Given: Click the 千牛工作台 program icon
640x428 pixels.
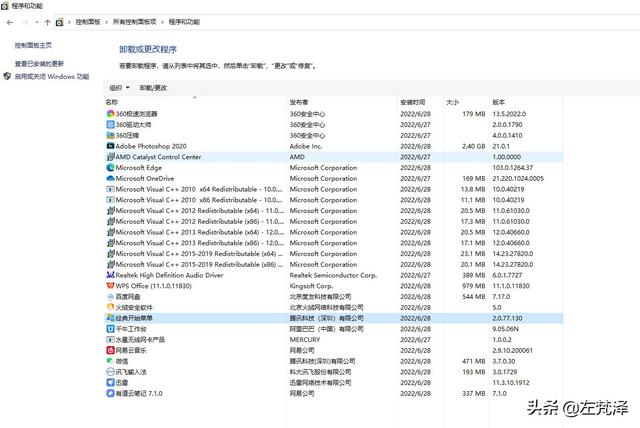Looking at the screenshot, I should click(x=110, y=329).
